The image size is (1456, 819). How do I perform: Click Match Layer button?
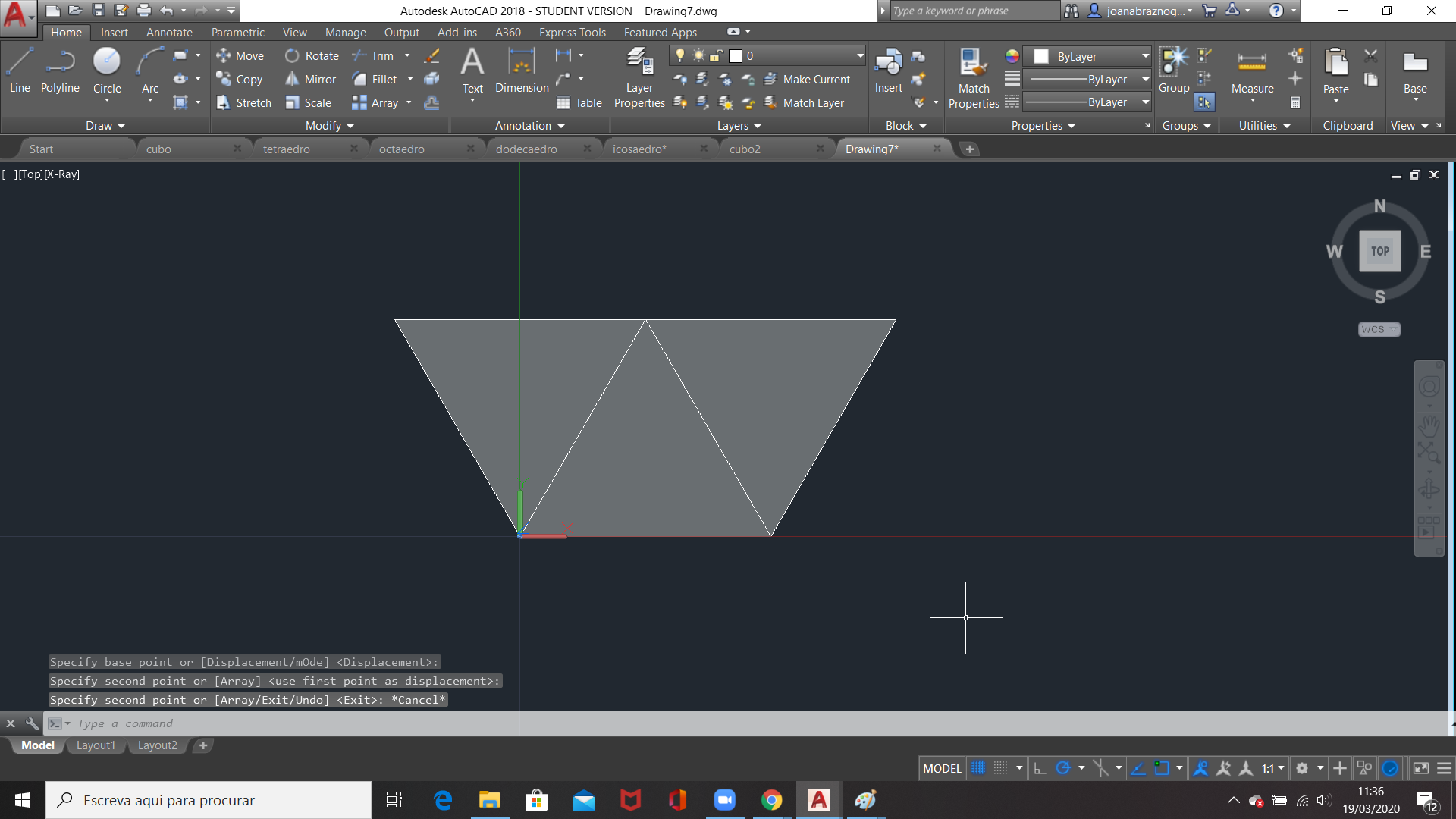pos(804,103)
